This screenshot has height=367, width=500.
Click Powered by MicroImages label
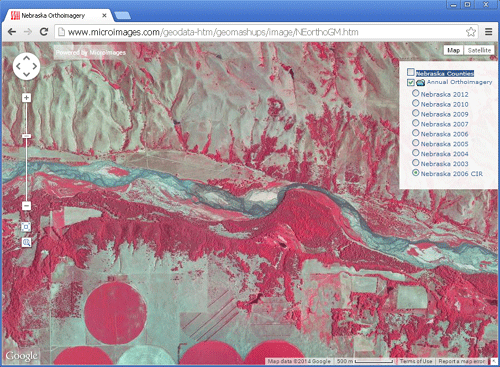91,52
